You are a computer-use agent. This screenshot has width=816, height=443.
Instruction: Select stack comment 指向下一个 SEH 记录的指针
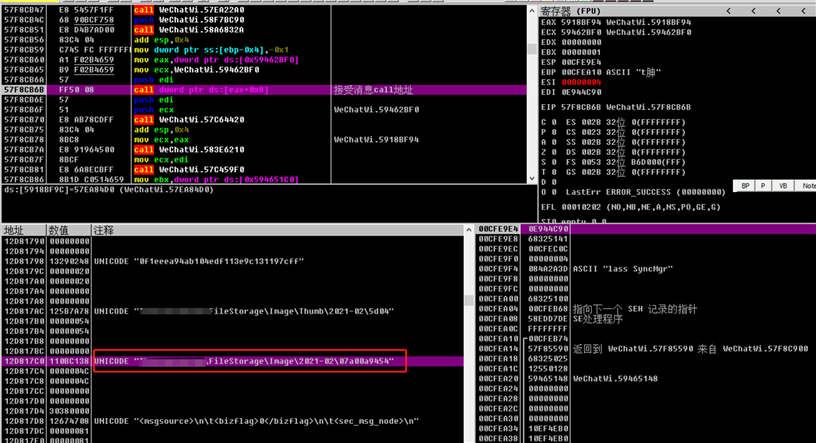[x=634, y=309]
